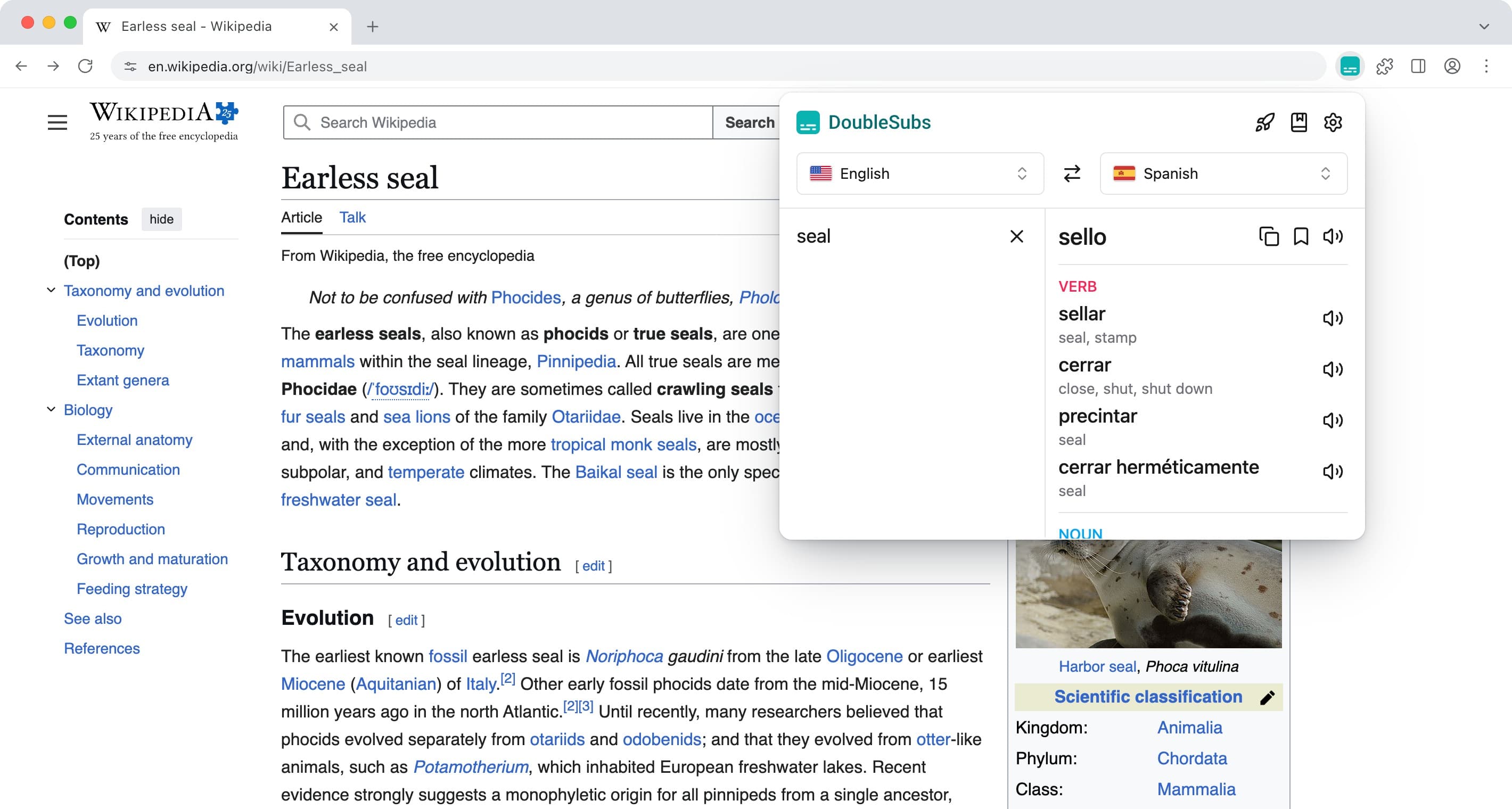
Task: Click the harbor seal photo
Action: [1149, 593]
